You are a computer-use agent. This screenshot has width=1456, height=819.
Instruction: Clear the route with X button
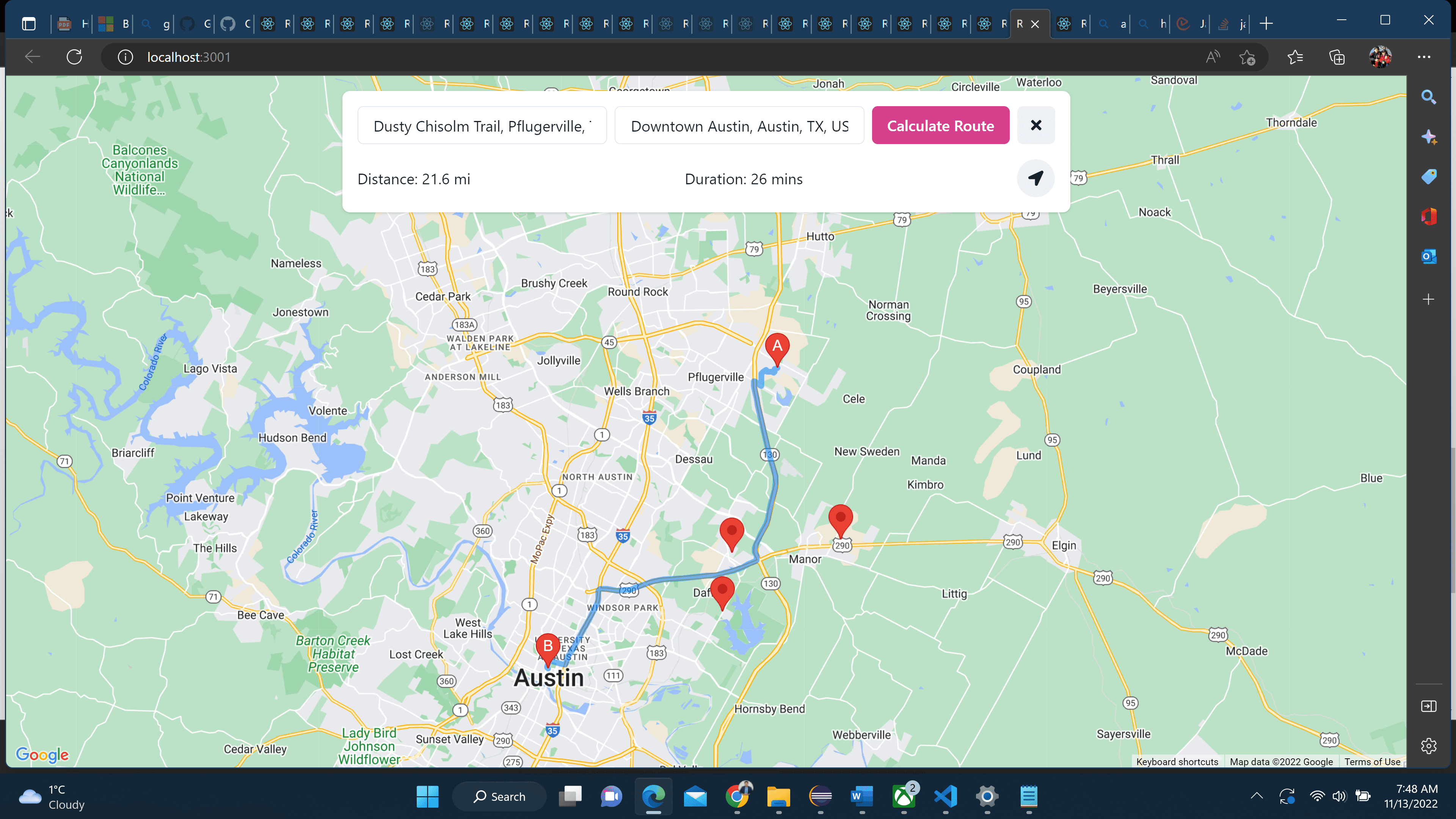[1036, 125]
